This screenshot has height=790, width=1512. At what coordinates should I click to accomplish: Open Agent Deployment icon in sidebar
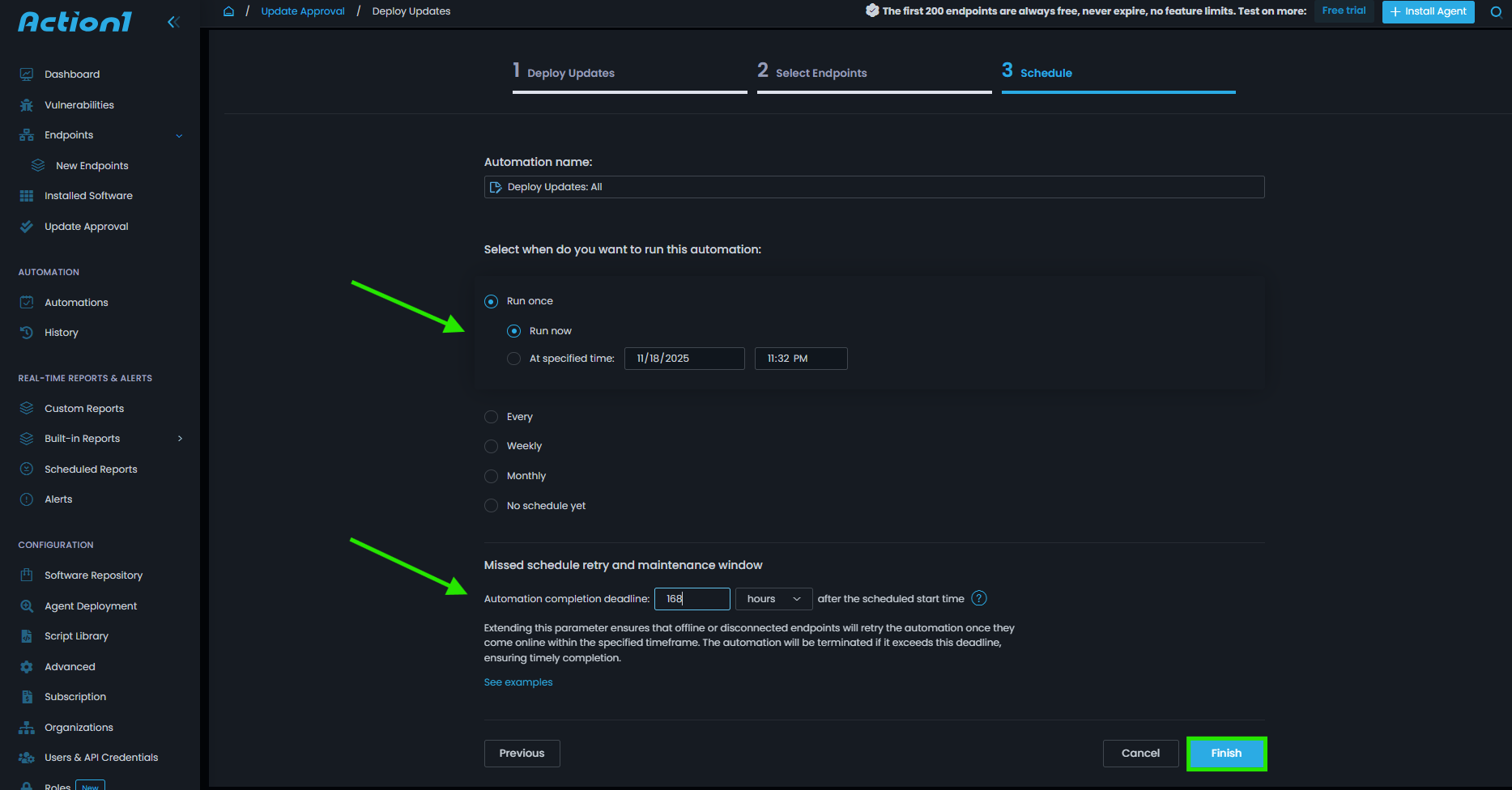tap(27, 606)
